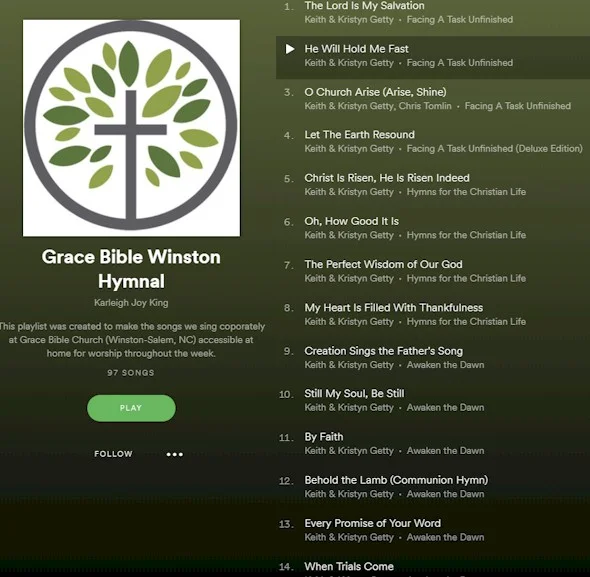This screenshot has height=577, width=590.
Task: Select track My Heart Is Filled With Thankfulness
Action: [x=394, y=308]
